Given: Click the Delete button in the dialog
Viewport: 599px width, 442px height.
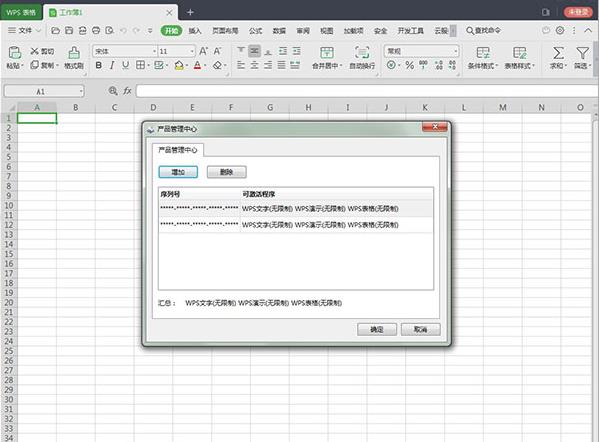Looking at the screenshot, I should pos(227,172).
